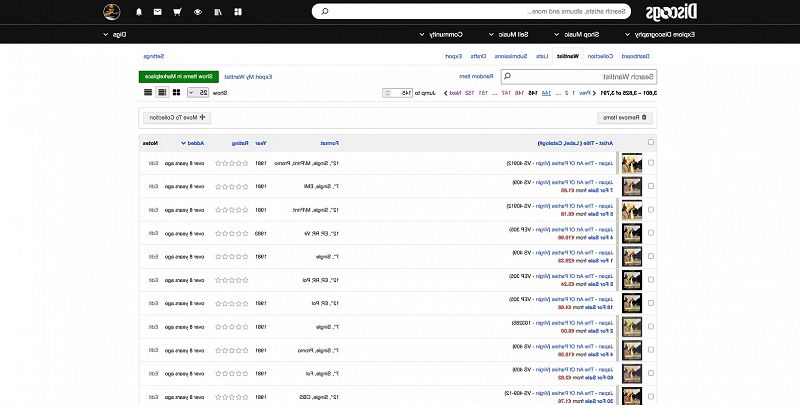800x405 pixels.
Task: Expand the Explore Discography menu
Action: (x=660, y=35)
